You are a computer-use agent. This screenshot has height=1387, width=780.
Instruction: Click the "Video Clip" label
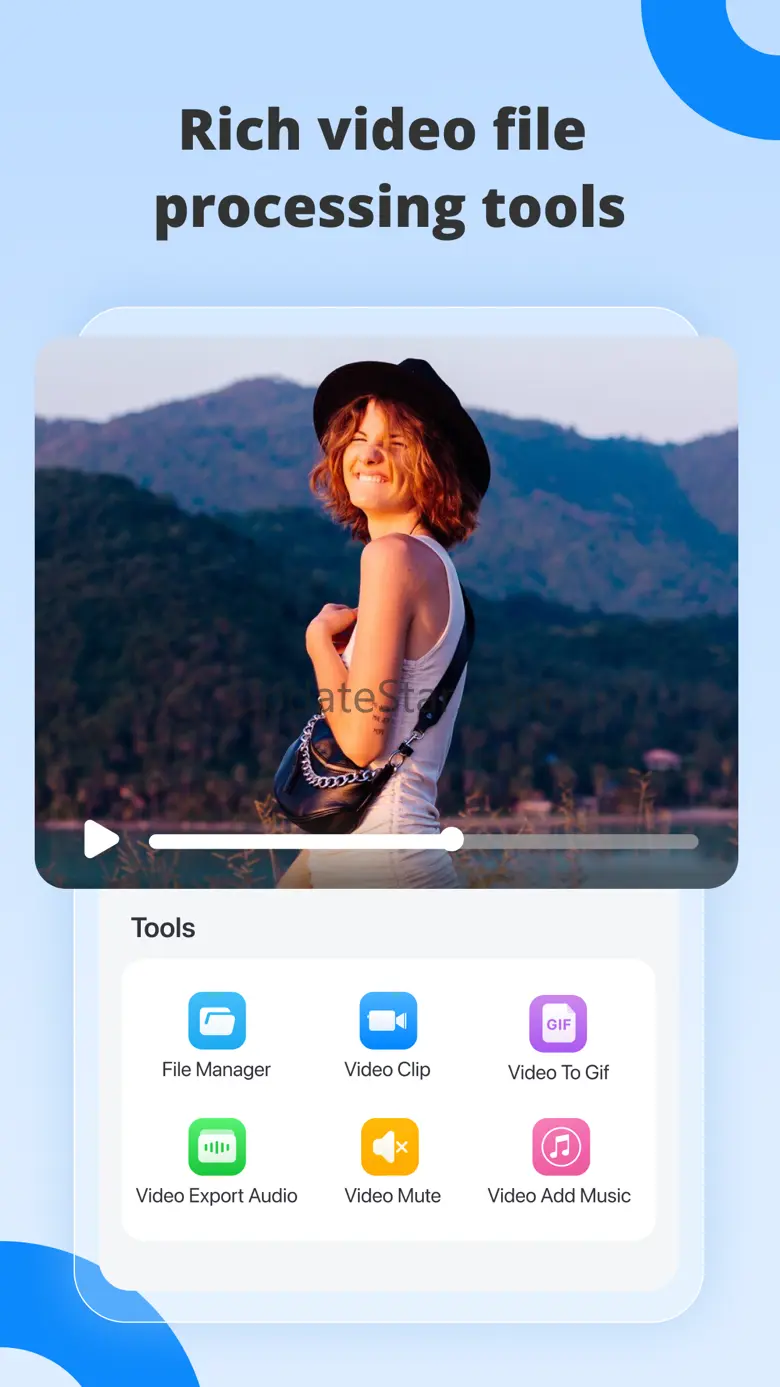pyautogui.click(x=387, y=1070)
